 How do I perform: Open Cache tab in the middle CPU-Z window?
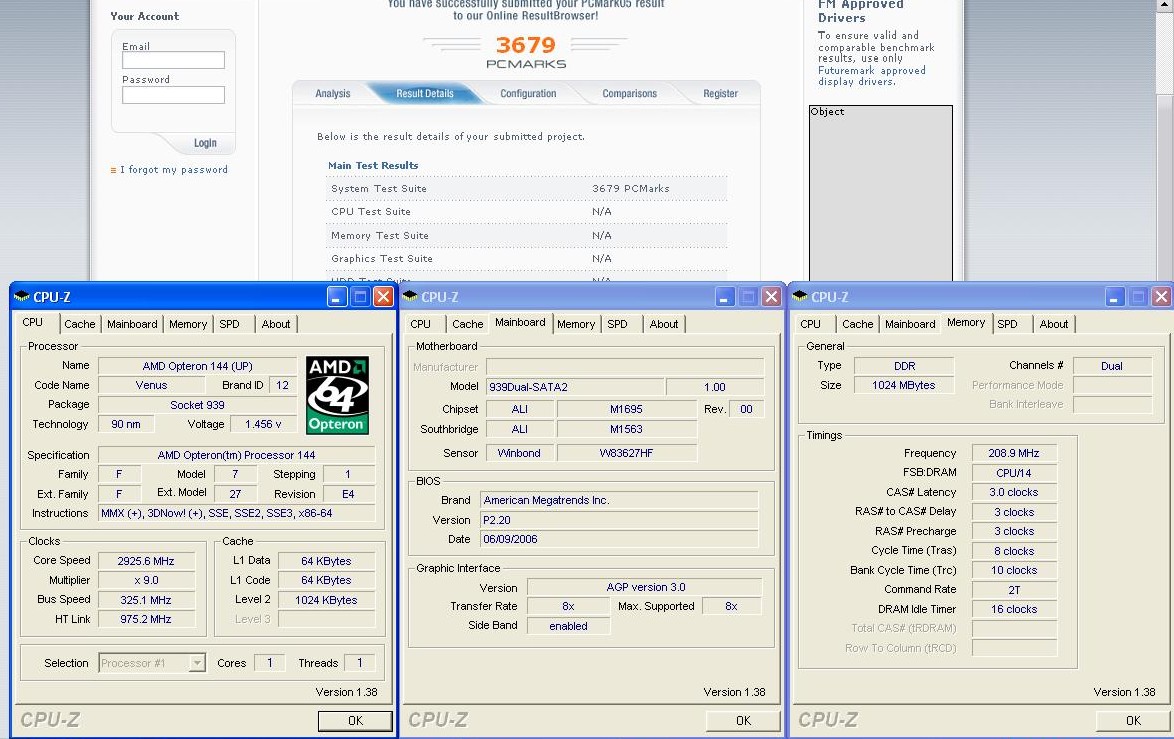(x=467, y=324)
